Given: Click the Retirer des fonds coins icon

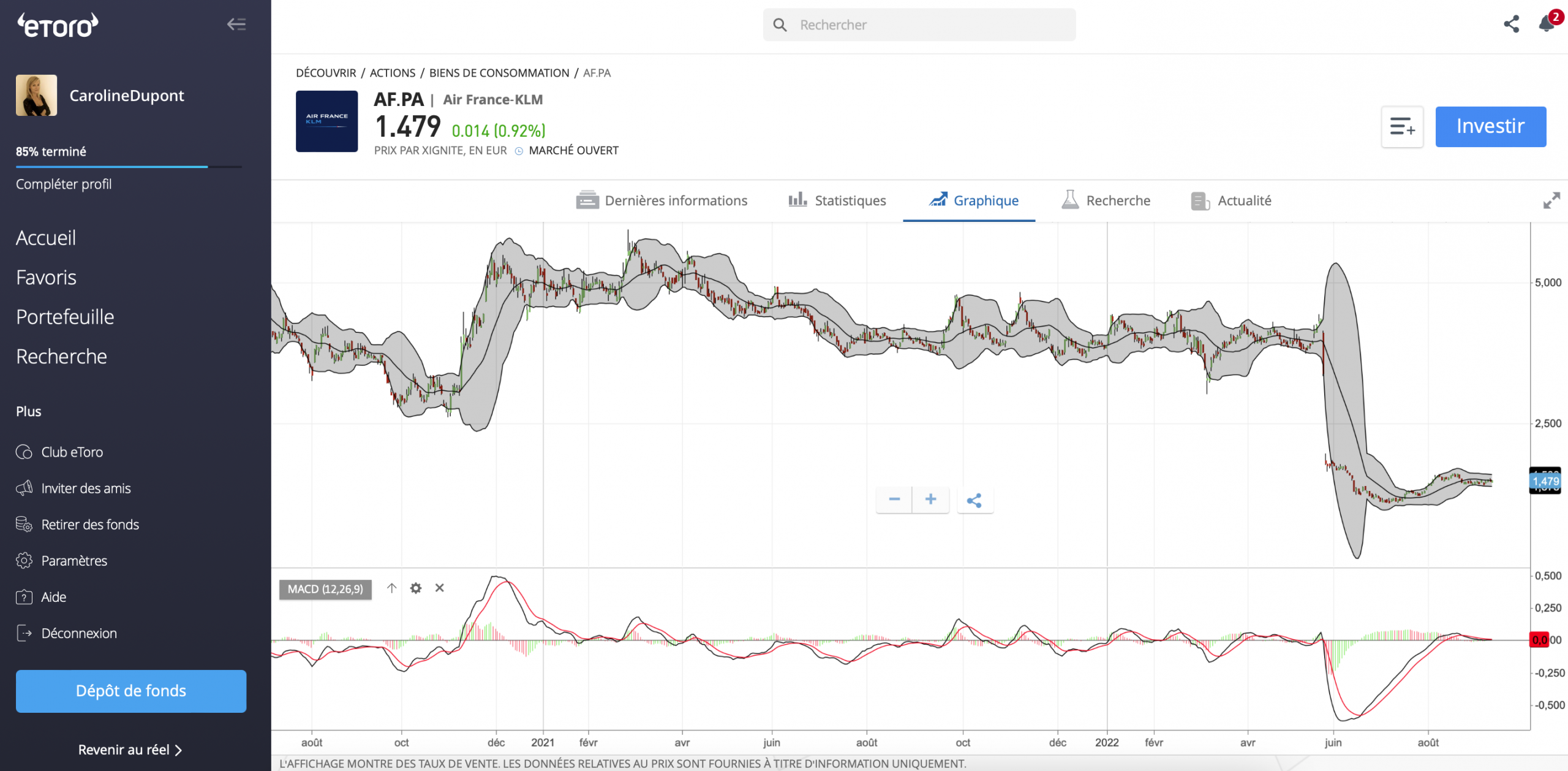Looking at the screenshot, I should tap(24, 525).
